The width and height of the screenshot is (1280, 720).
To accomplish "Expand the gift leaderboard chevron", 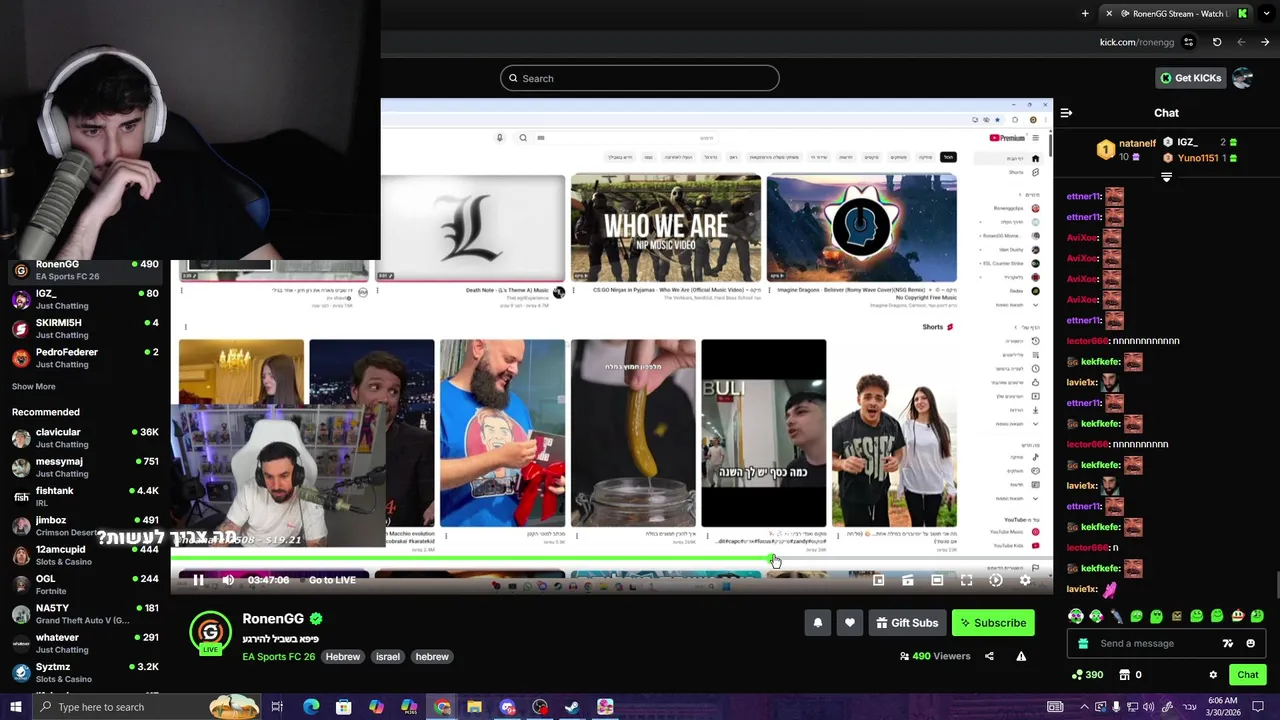I will pyautogui.click(x=1166, y=177).
